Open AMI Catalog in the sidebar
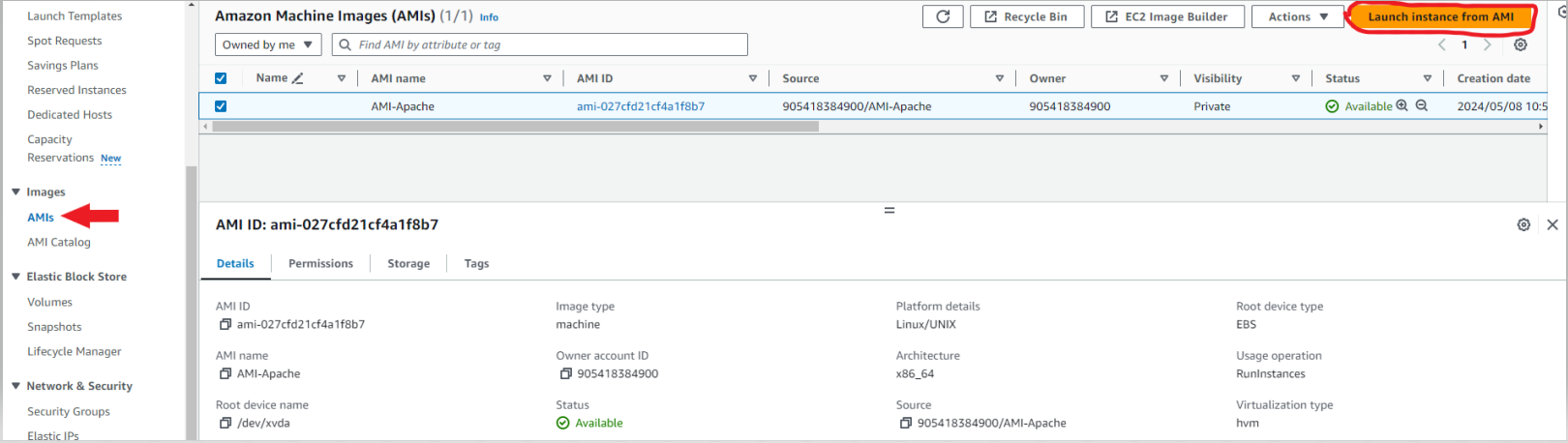 click(x=59, y=242)
